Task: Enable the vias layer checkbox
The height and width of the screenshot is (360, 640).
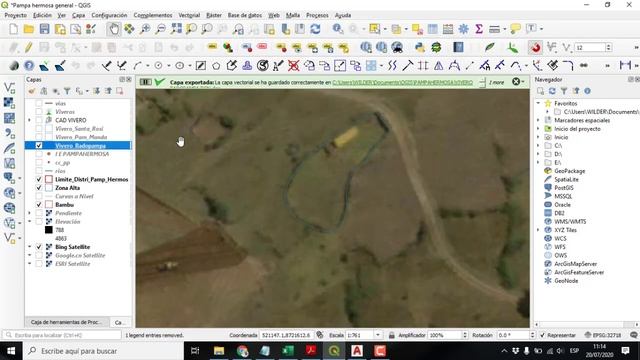Action: click(39, 103)
